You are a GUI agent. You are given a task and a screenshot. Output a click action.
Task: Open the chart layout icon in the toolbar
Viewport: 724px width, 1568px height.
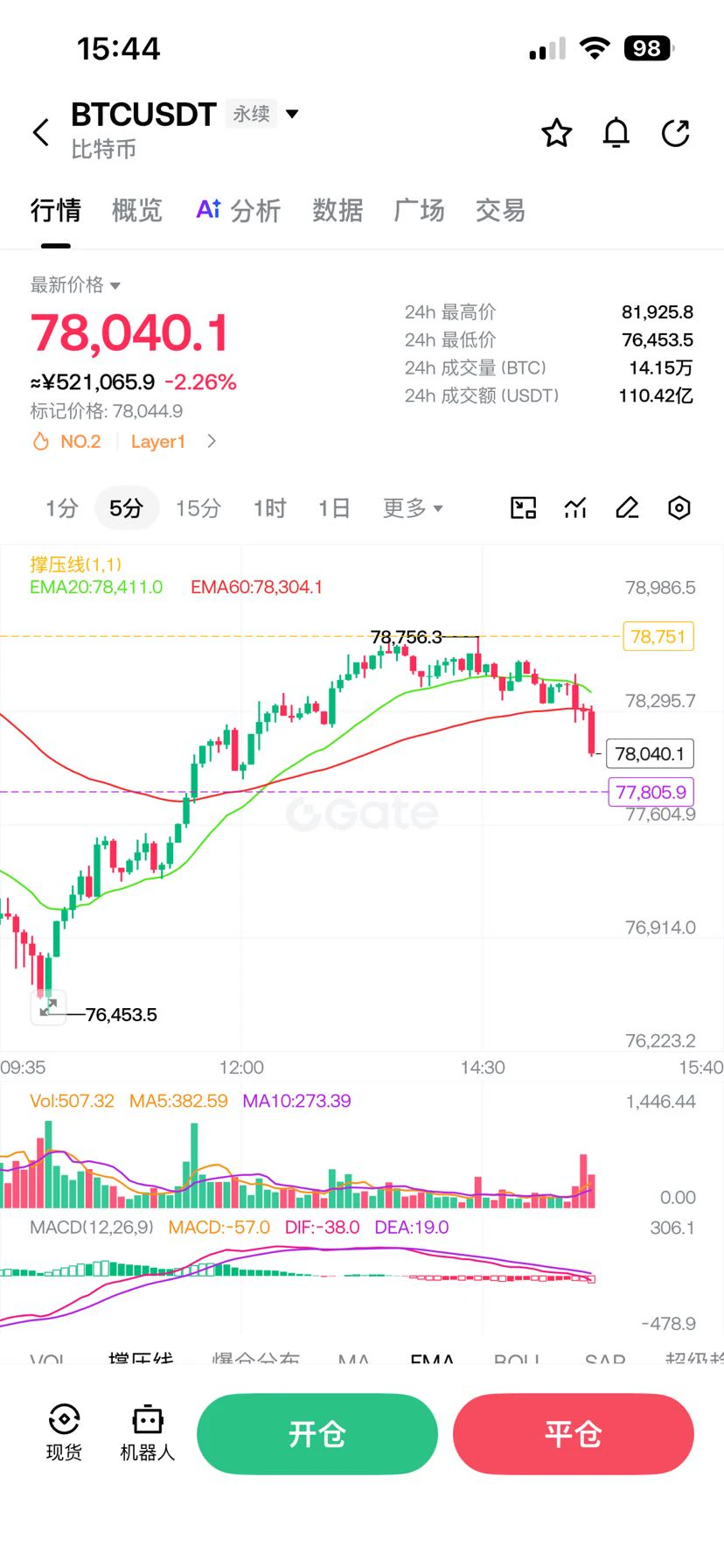(x=523, y=507)
